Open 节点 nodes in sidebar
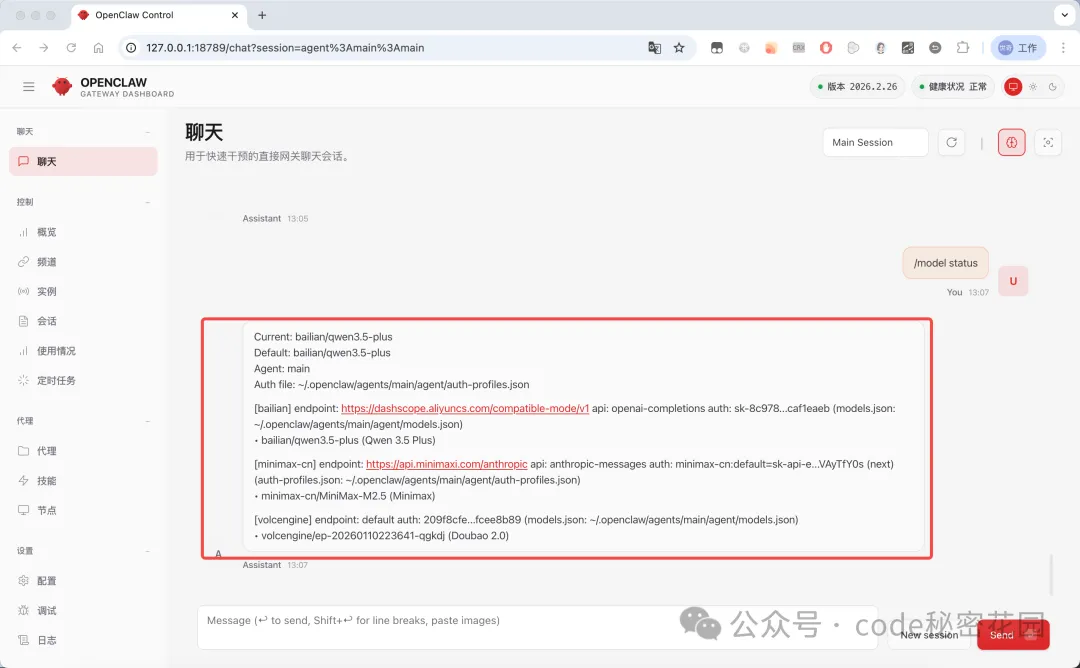This screenshot has width=1080, height=668. tap(83, 510)
